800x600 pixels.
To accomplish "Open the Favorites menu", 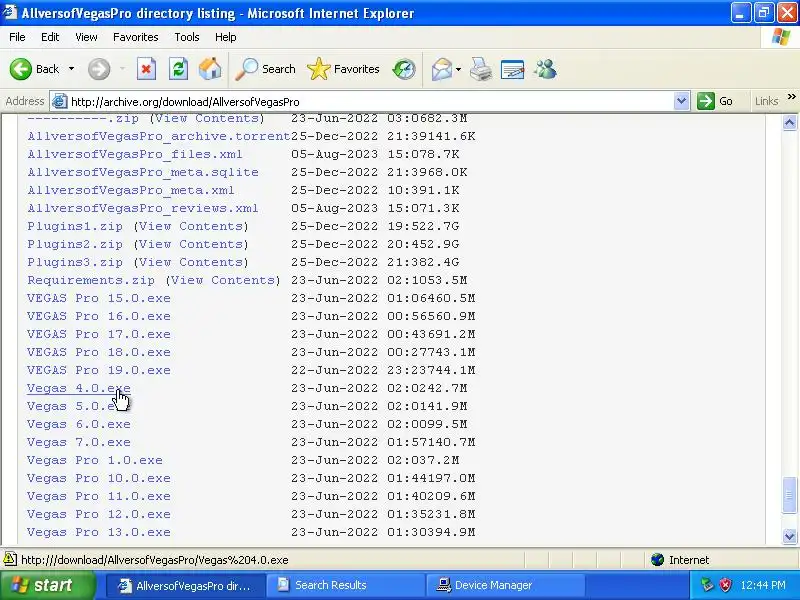I will (x=136, y=37).
